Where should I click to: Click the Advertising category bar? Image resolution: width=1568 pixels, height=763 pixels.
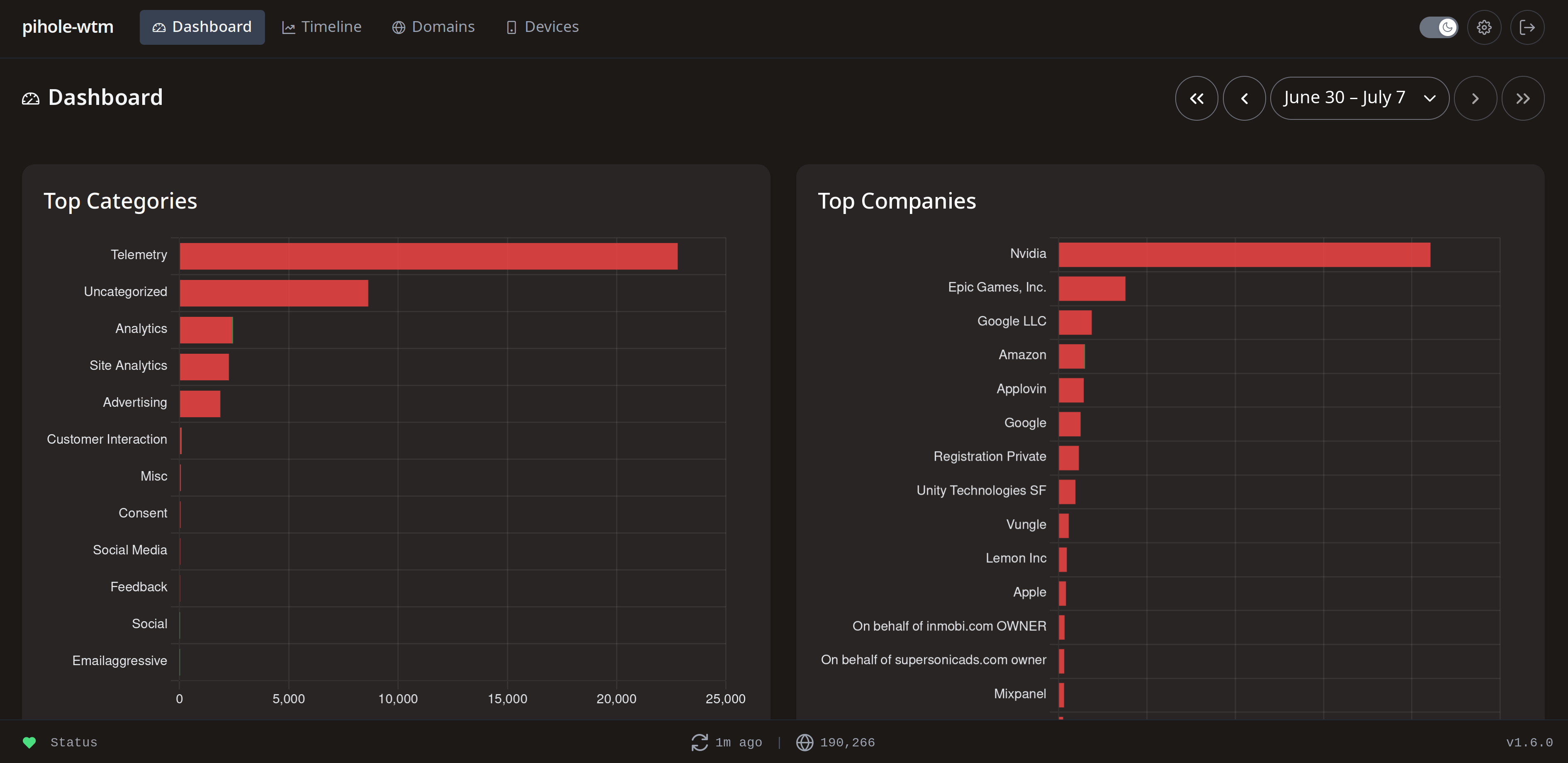tap(199, 404)
